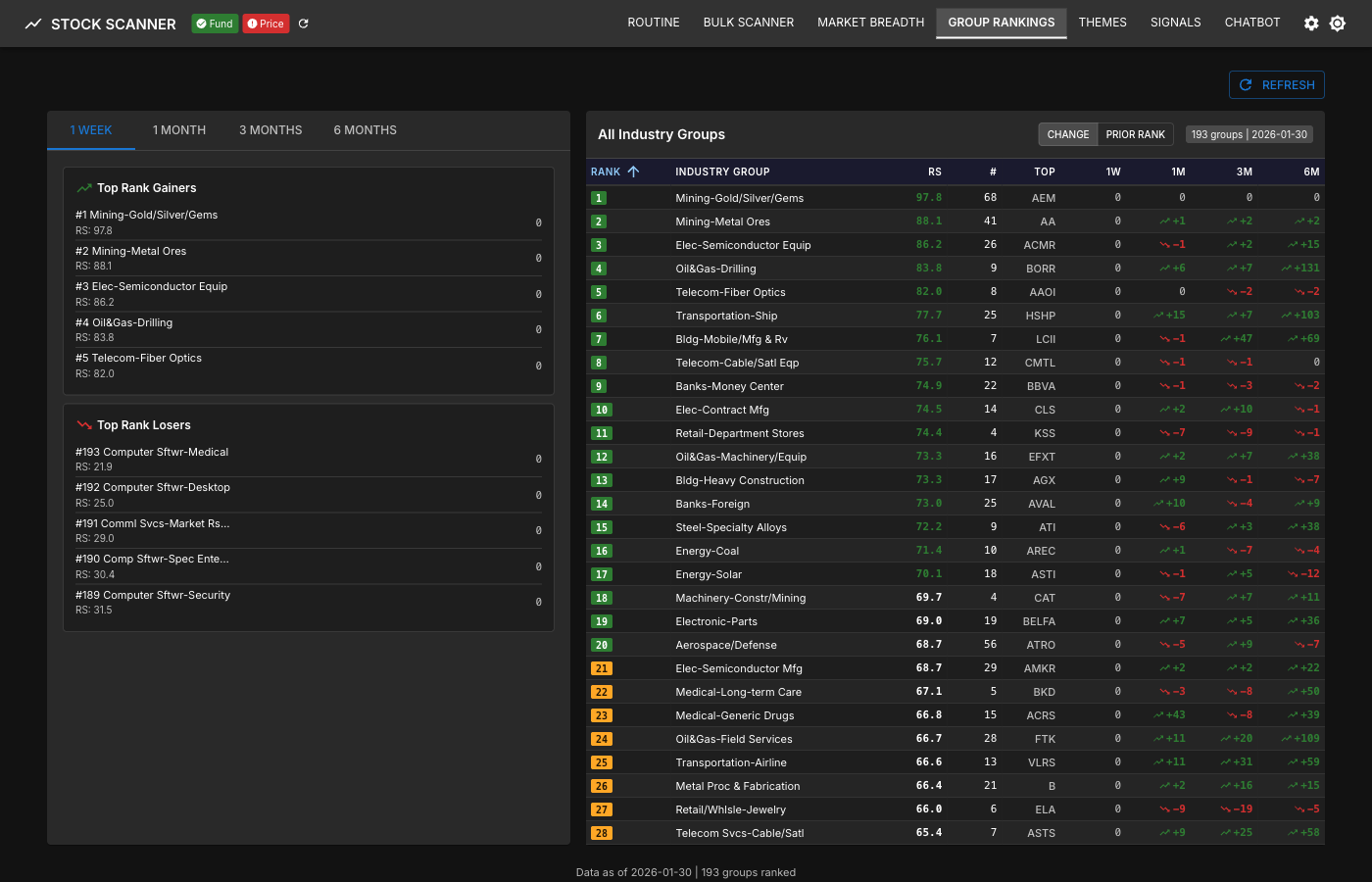Sort by INDUSTRY GROUP column header
This screenshot has height=882, width=1372.
pyautogui.click(x=722, y=171)
